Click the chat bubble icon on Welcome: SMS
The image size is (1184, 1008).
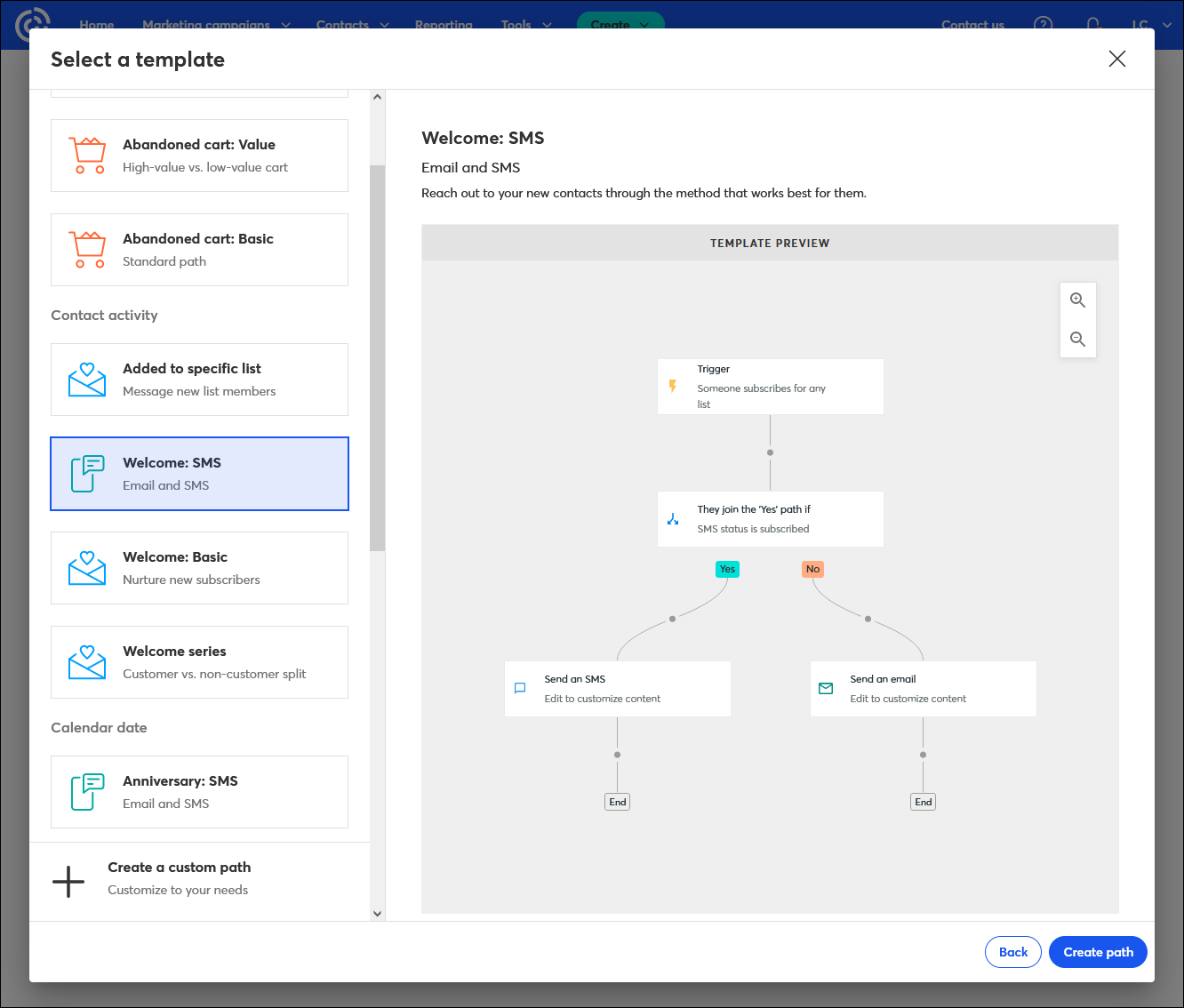coord(86,473)
